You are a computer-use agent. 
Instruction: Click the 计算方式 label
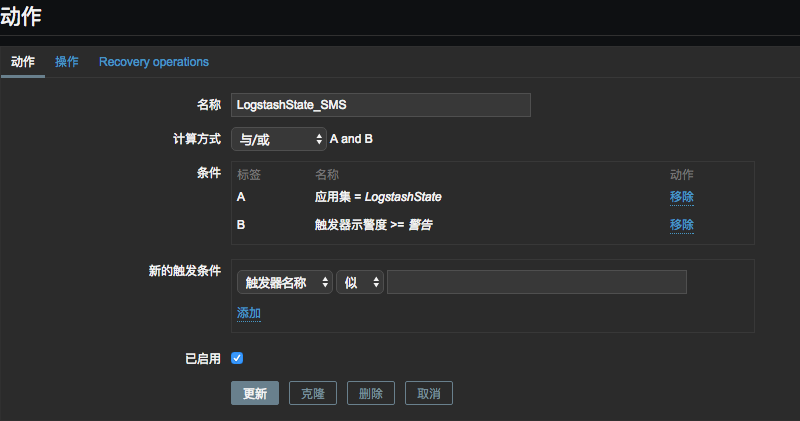pyautogui.click(x=197, y=139)
